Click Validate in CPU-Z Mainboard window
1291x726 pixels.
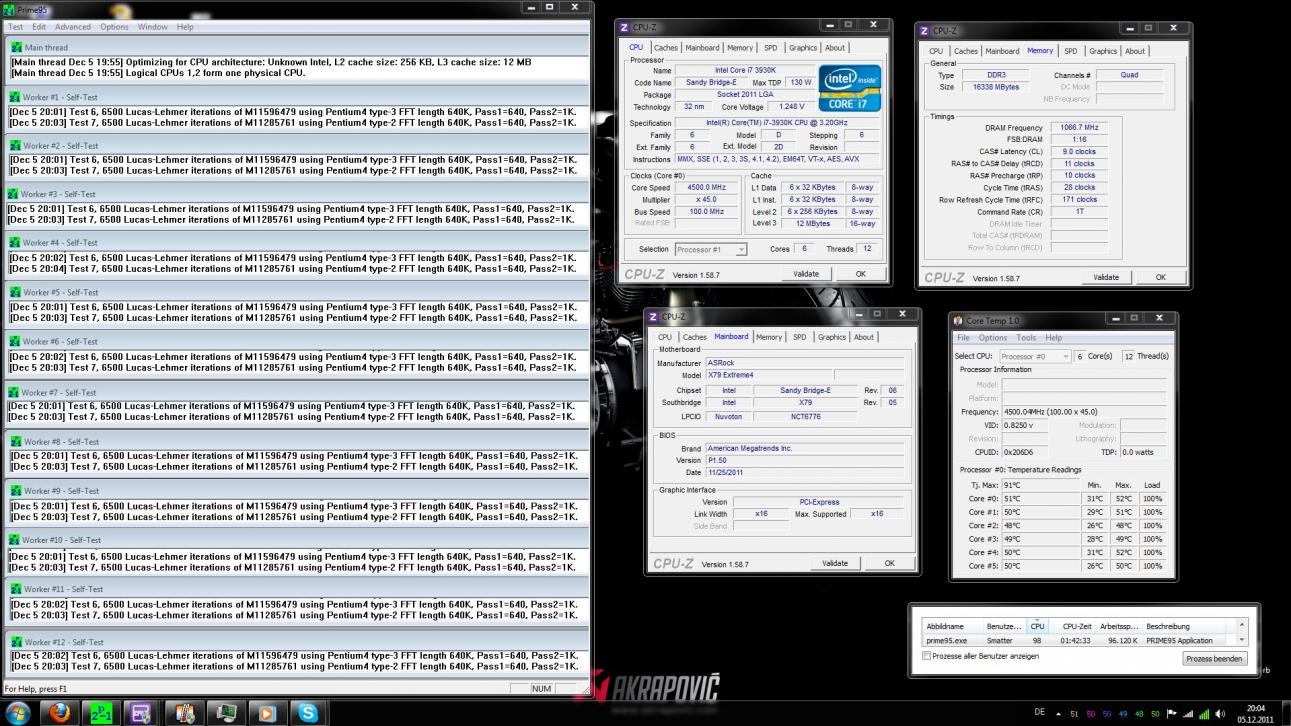click(x=834, y=563)
